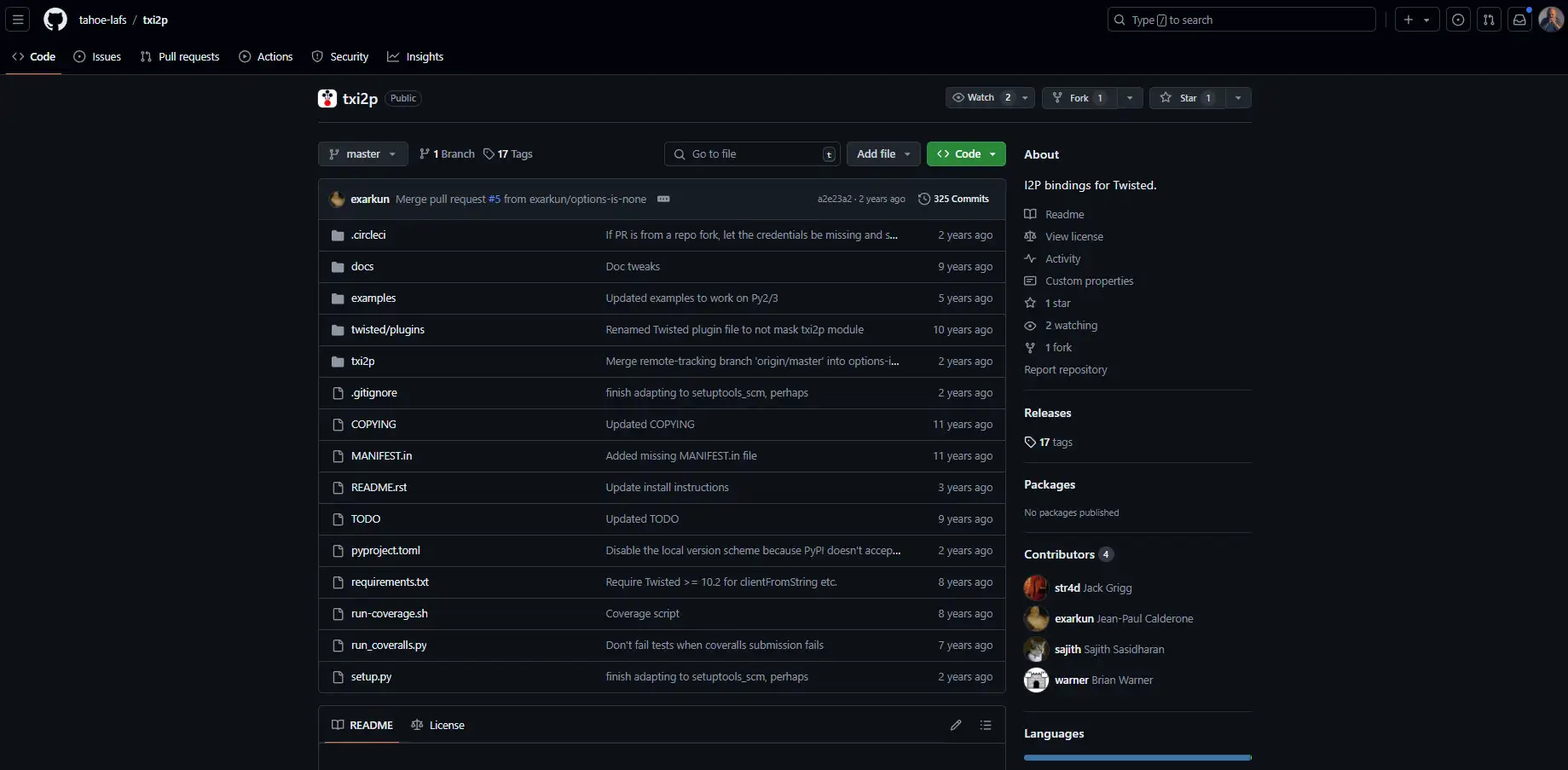Open the hamburger navigation menu

point(18,20)
